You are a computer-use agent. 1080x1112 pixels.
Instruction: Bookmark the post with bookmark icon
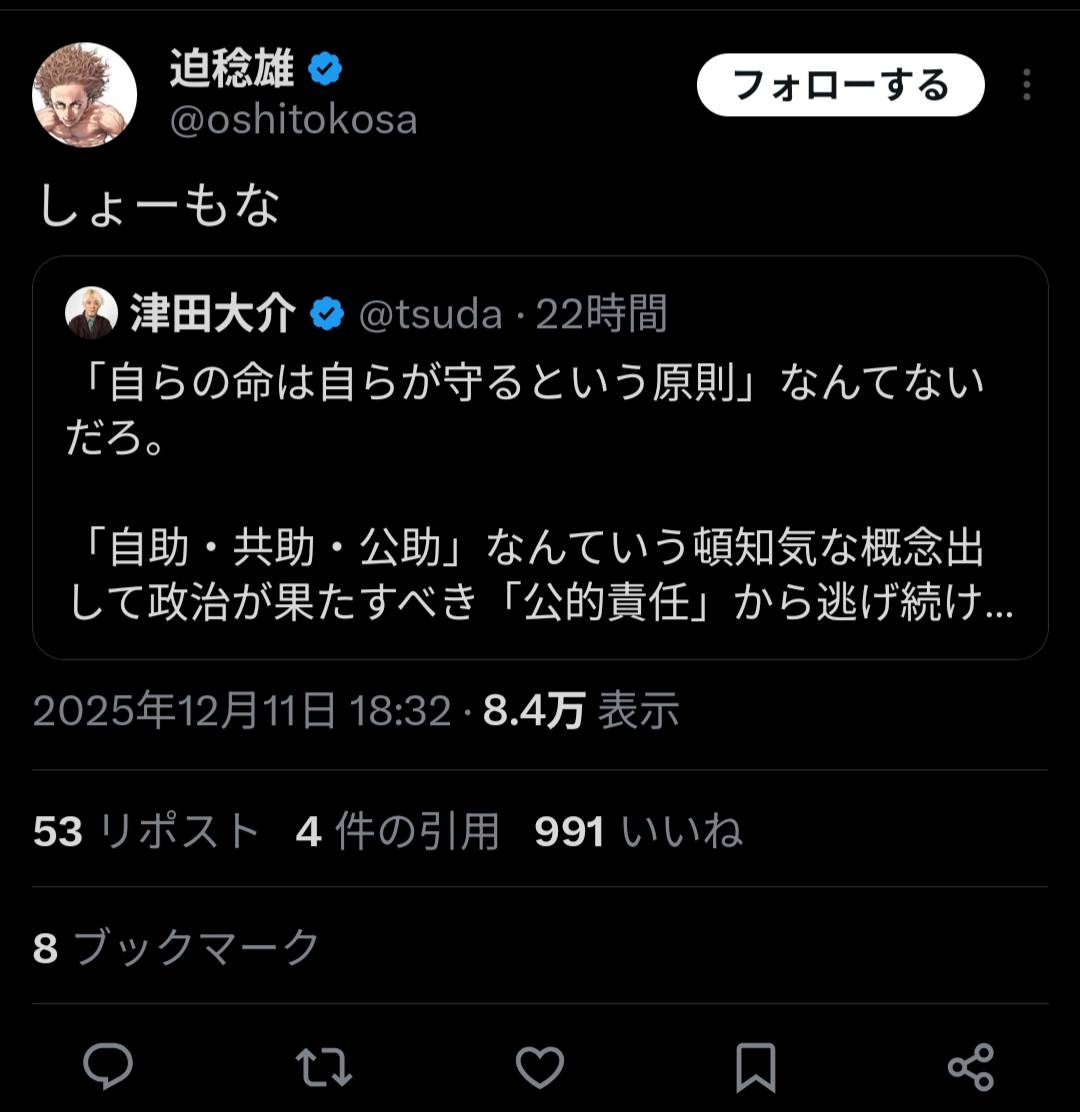[x=755, y=1066]
